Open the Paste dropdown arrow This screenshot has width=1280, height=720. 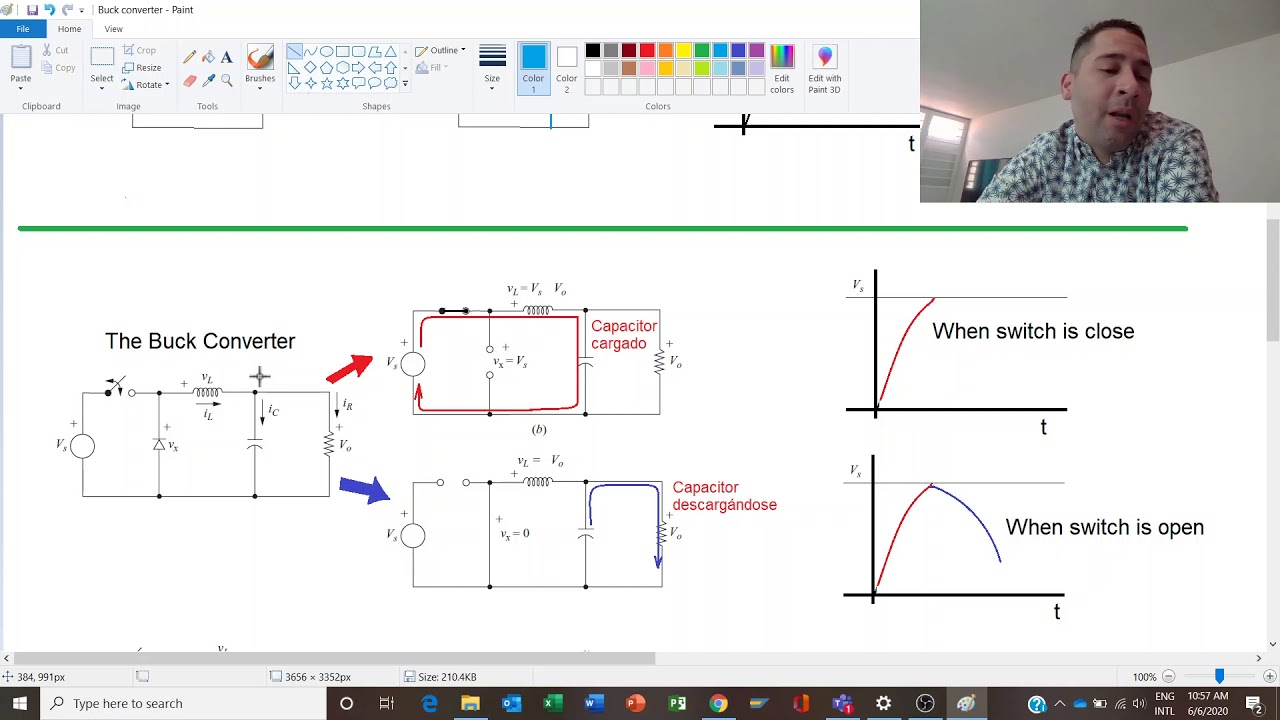tap(20, 88)
